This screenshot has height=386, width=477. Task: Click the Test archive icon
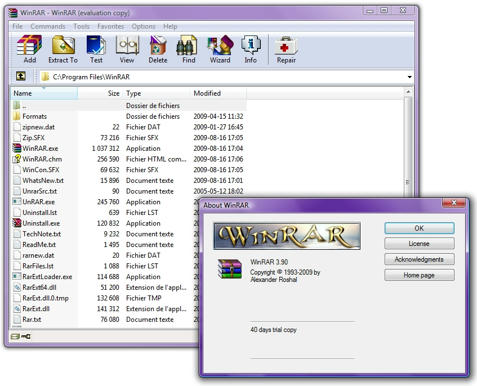coord(96,45)
